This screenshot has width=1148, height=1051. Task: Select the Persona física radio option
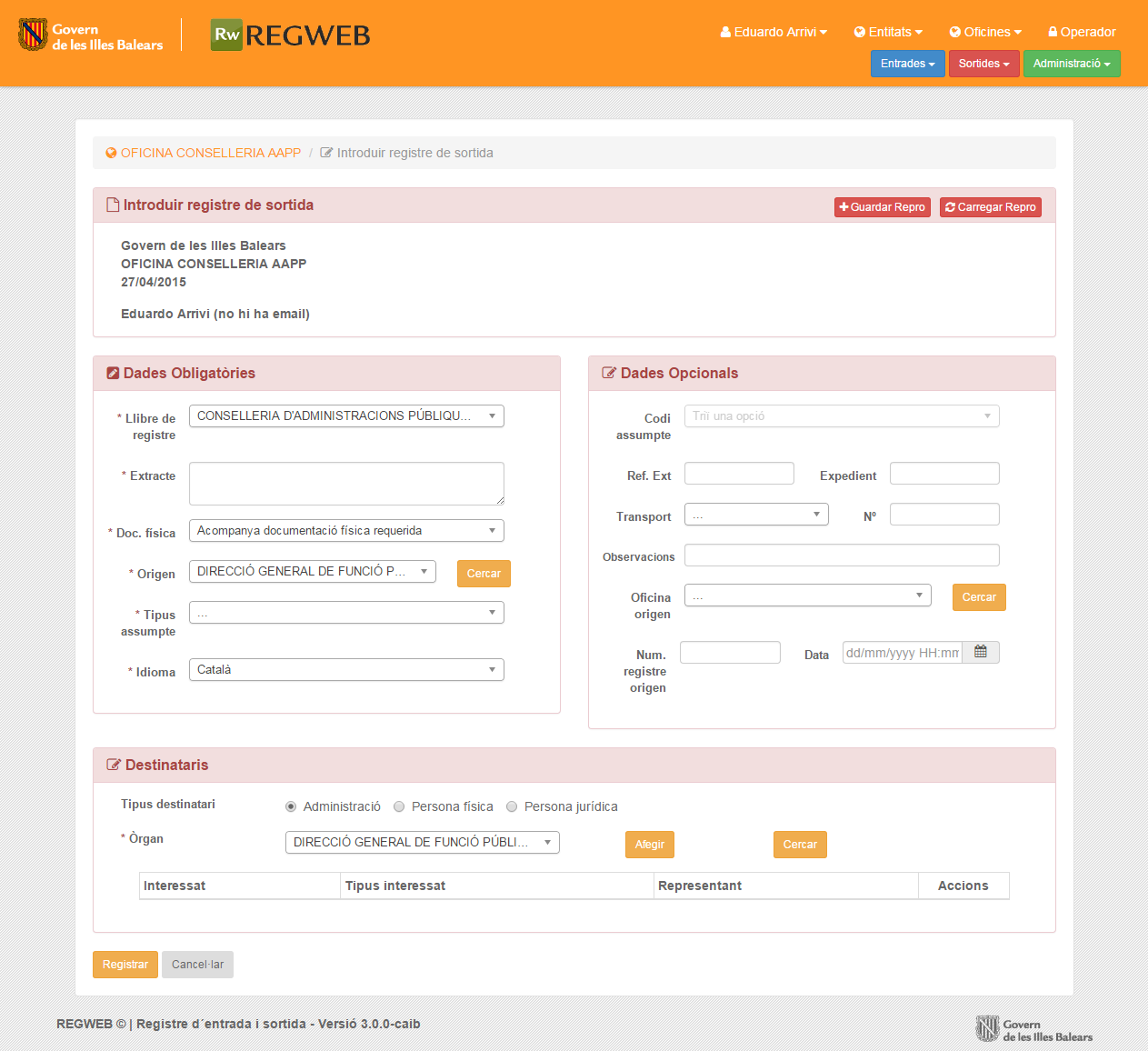pos(399,806)
